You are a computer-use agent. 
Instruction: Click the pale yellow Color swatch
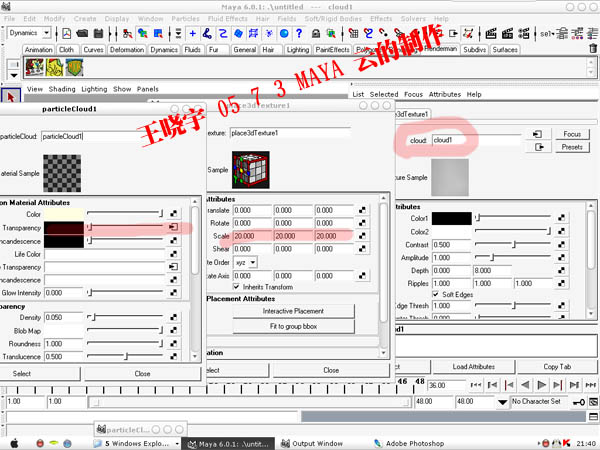click(64, 214)
